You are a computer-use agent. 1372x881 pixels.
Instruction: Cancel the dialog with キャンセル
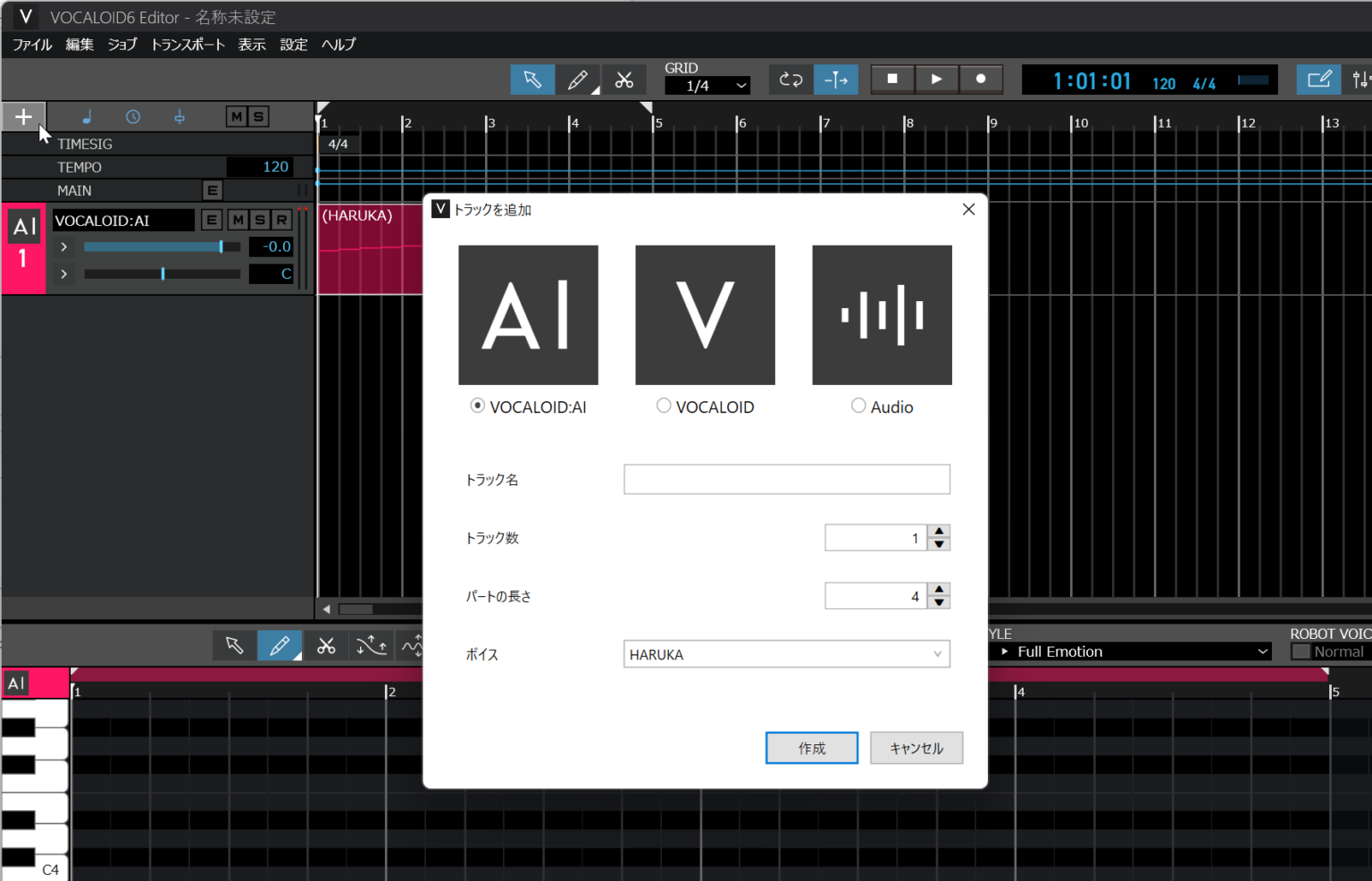(916, 748)
